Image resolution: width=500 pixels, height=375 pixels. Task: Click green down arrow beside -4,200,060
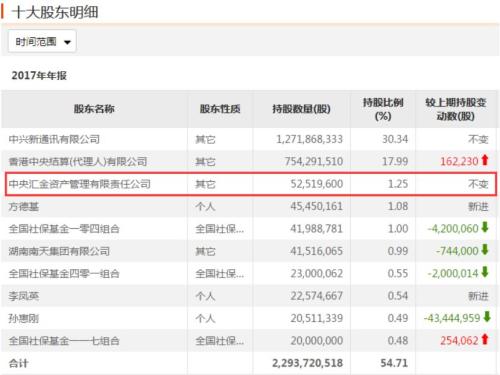[485, 228]
